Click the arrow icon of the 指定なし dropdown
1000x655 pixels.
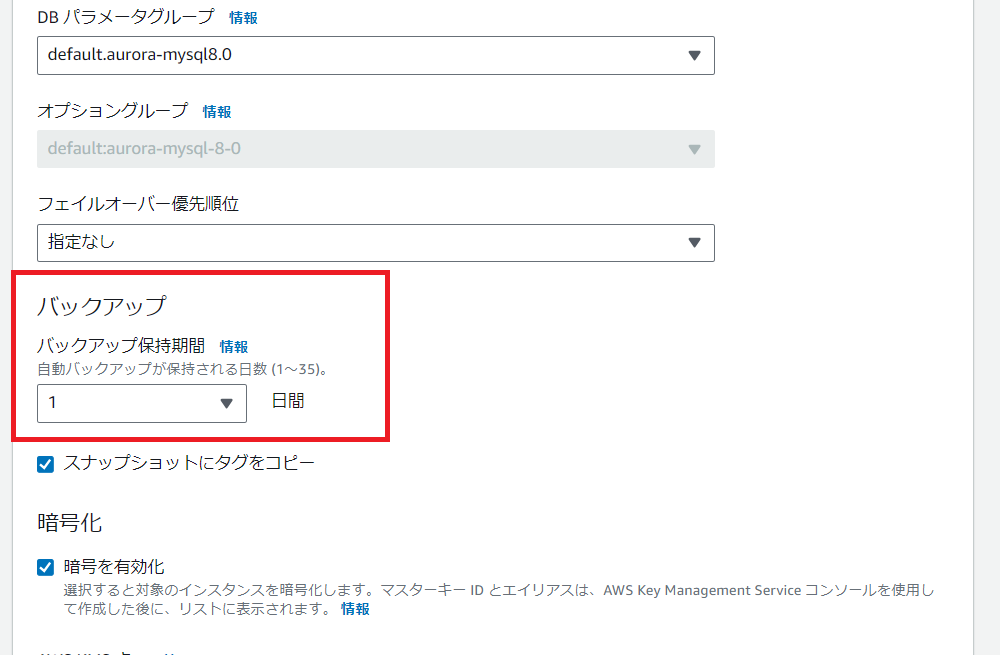[695, 242]
